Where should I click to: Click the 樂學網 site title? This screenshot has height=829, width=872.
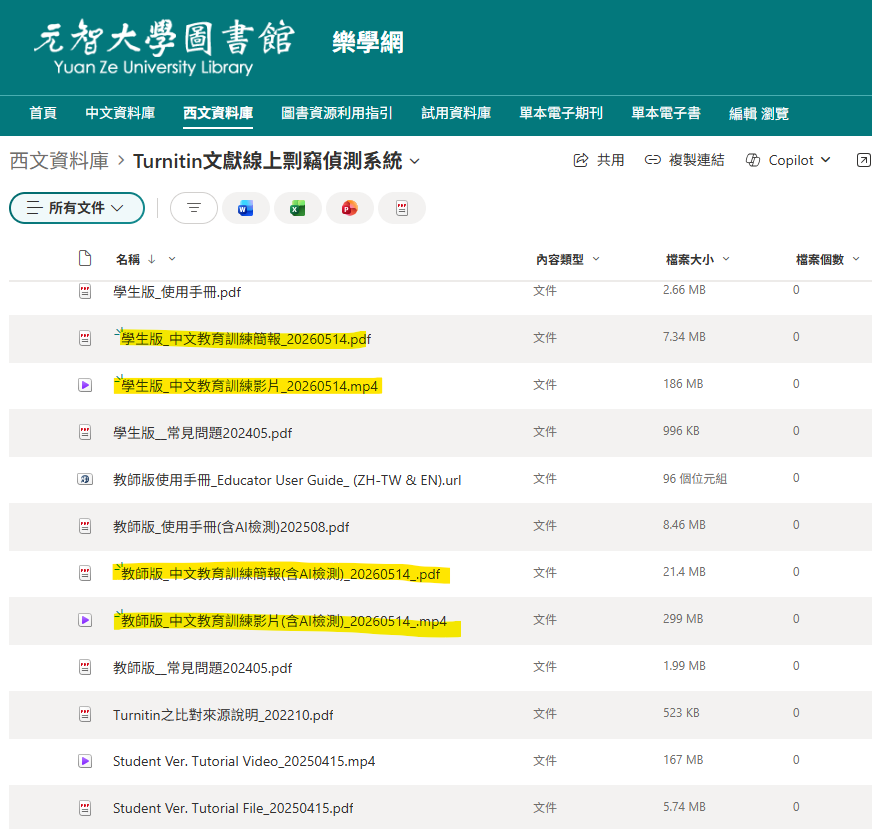[368, 42]
